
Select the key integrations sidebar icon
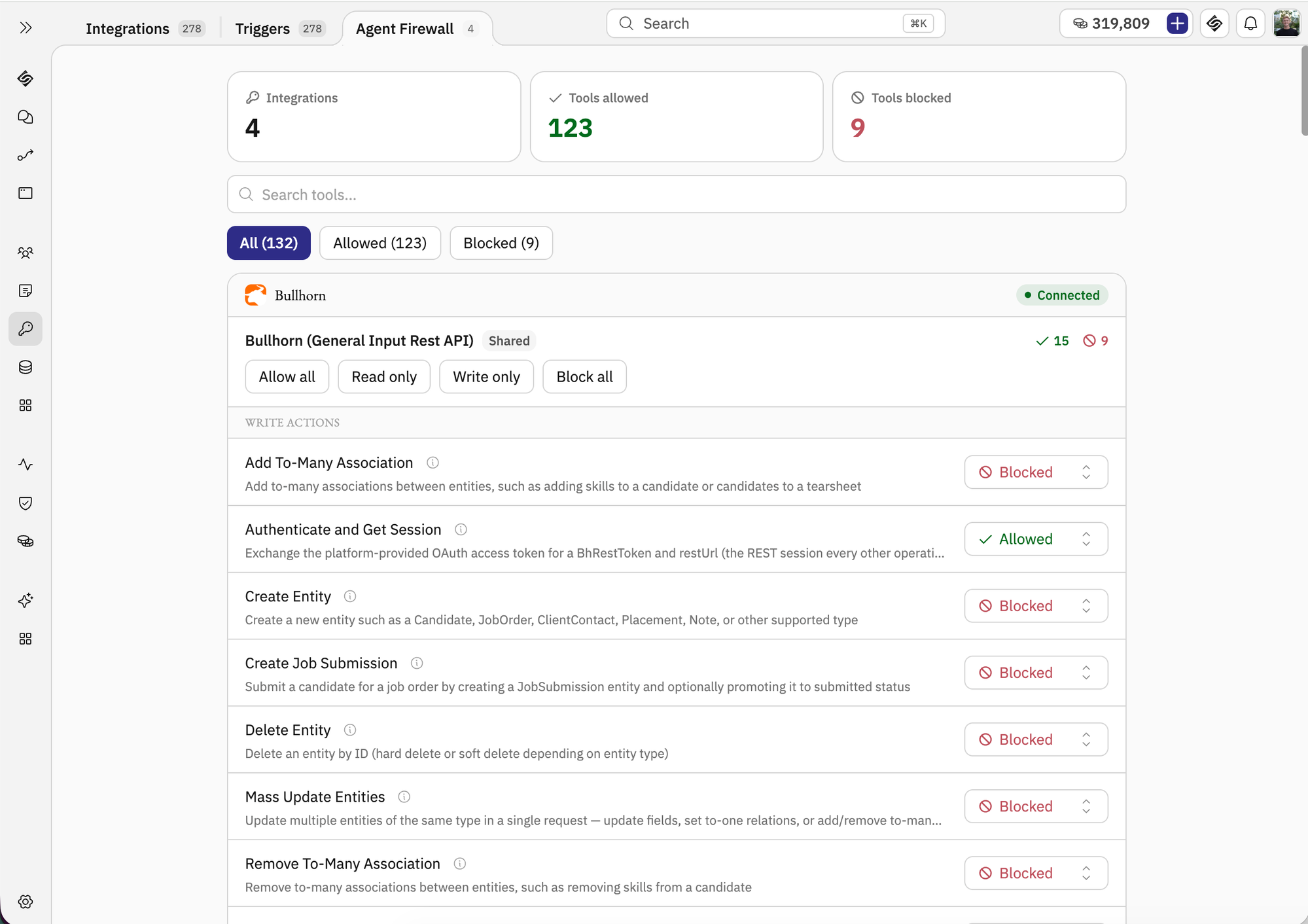pyautogui.click(x=26, y=329)
